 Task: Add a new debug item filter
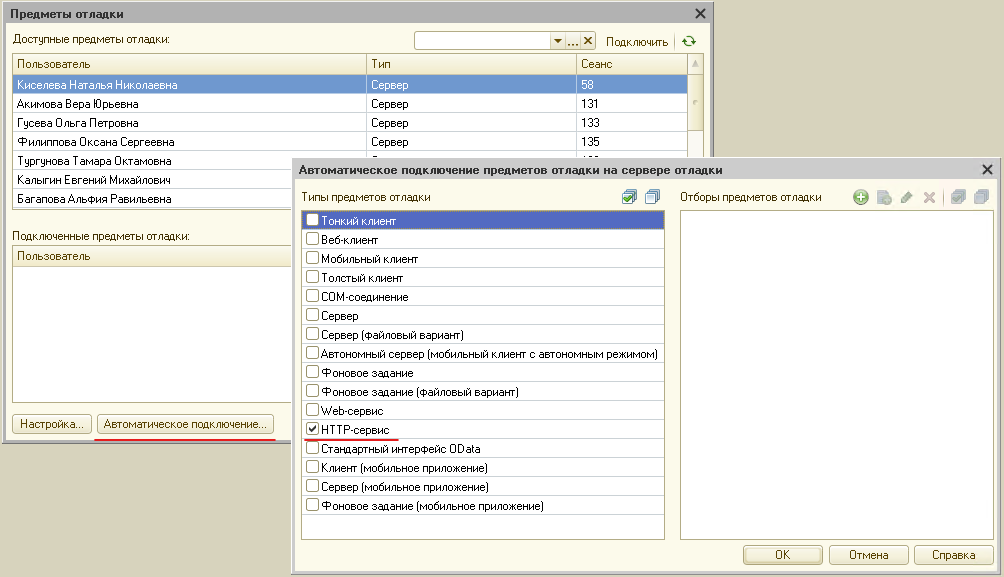click(x=861, y=197)
